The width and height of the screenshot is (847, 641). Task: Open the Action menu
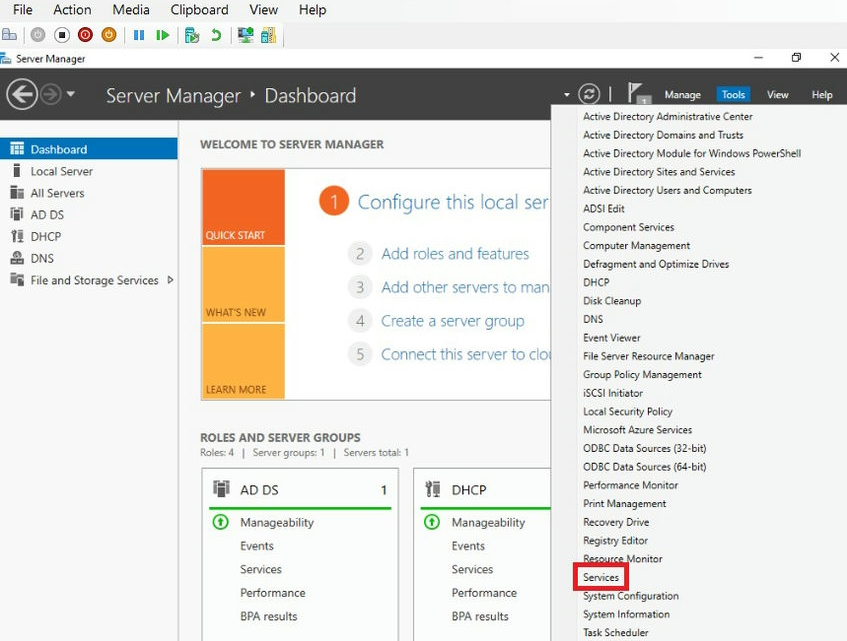[x=72, y=10]
